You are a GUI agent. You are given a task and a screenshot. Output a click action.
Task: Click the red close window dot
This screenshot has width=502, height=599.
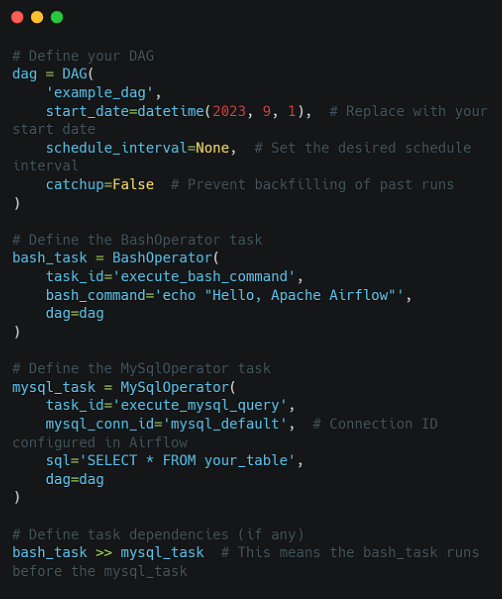17,17
